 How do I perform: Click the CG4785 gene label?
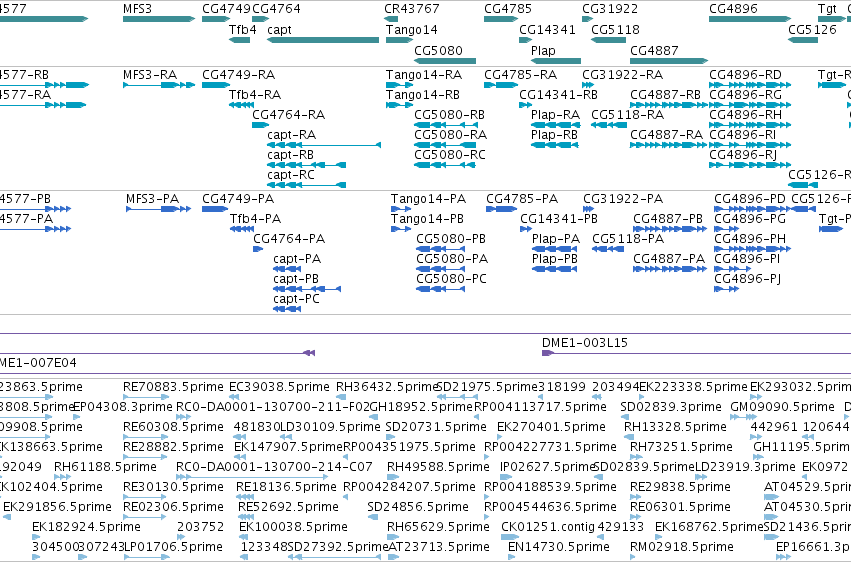tap(508, 9)
